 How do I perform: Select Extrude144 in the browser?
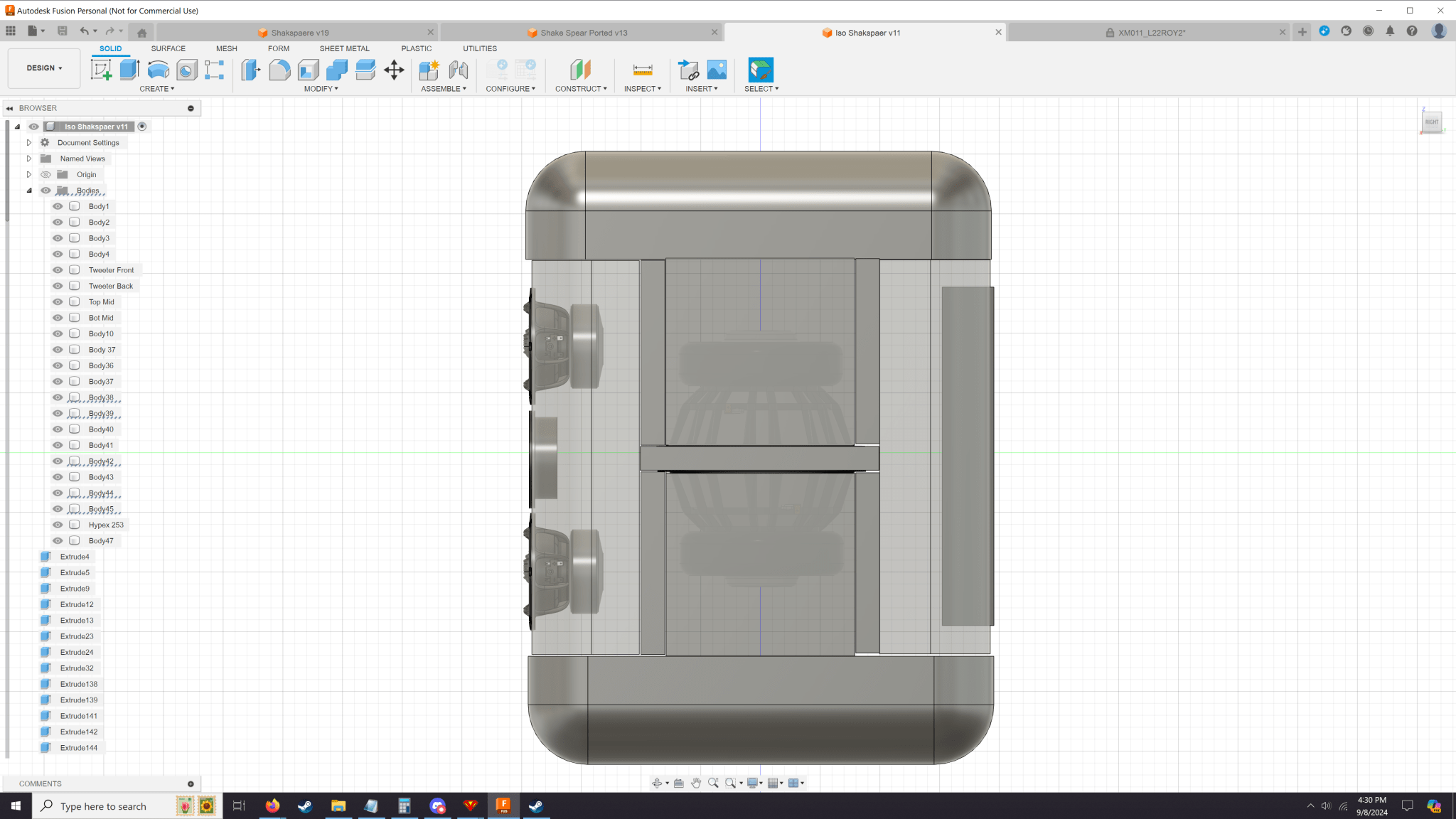pos(78,748)
